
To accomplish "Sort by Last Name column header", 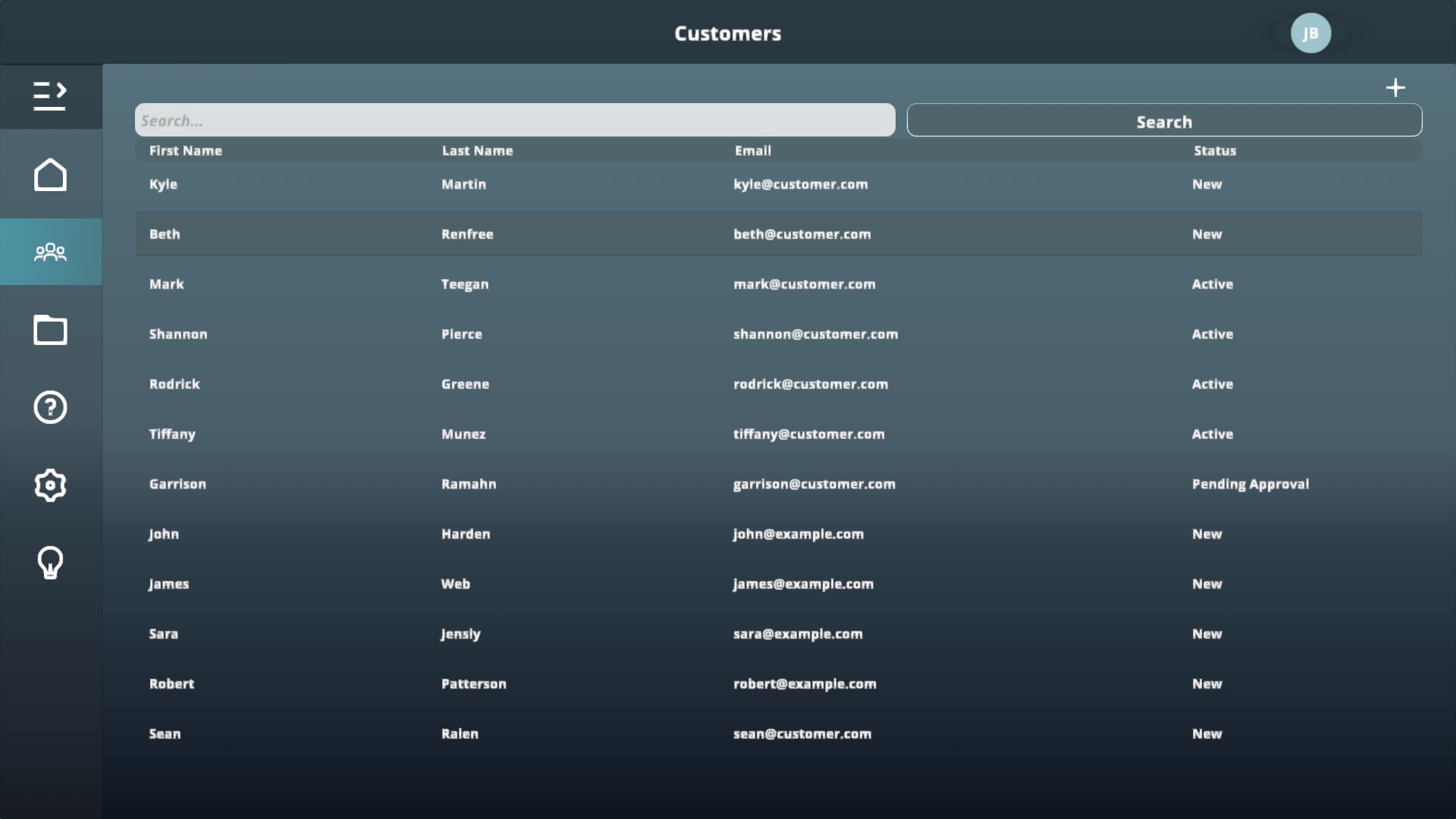I will tap(477, 151).
